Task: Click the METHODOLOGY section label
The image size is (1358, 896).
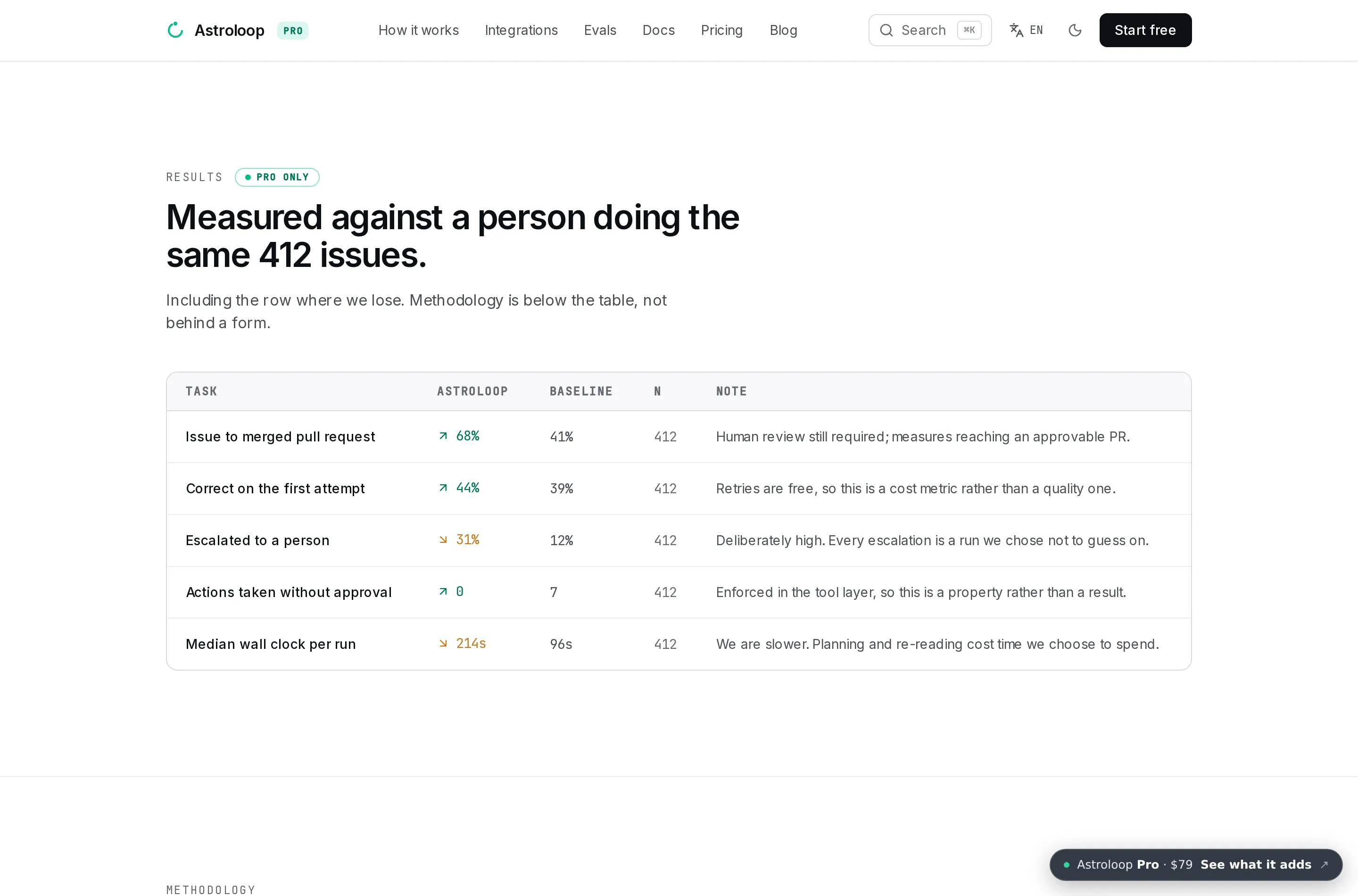Action: coord(211,890)
